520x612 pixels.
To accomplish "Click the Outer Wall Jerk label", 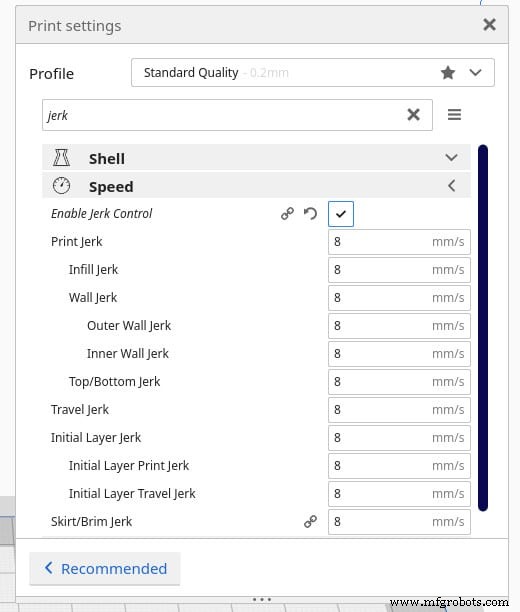I will click(129, 326).
